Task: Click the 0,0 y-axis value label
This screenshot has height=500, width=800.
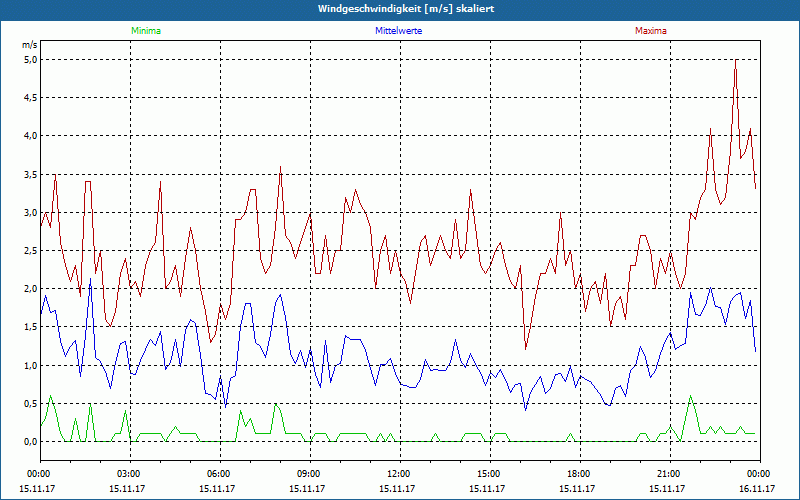Action: click(x=29, y=442)
